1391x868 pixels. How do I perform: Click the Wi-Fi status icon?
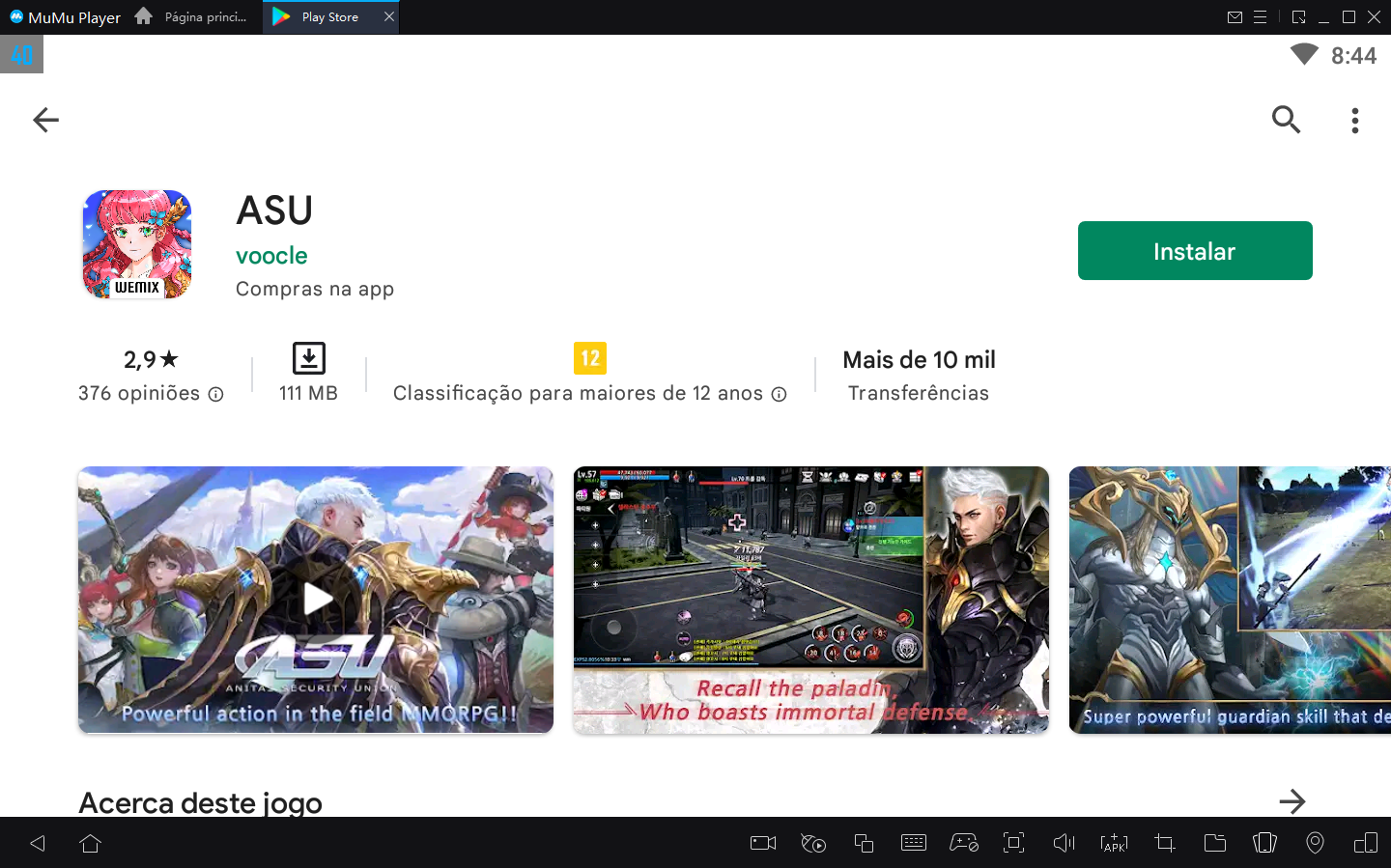click(1304, 55)
